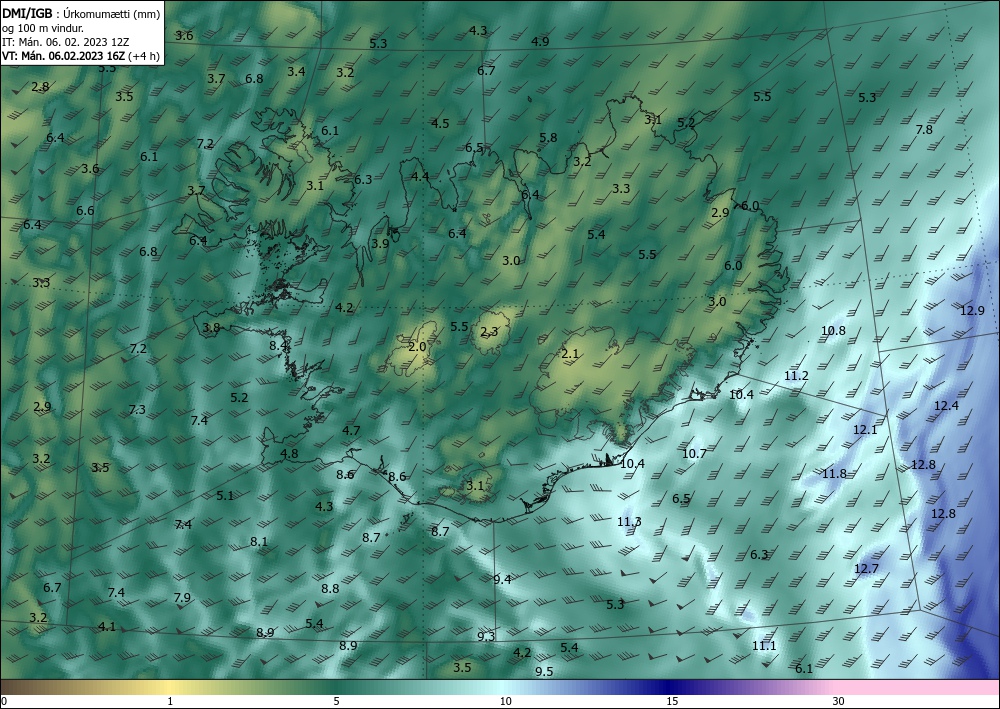Screen dimensions: 1000x709
Task: Click the map value 12.4
Action: [x=946, y=406]
